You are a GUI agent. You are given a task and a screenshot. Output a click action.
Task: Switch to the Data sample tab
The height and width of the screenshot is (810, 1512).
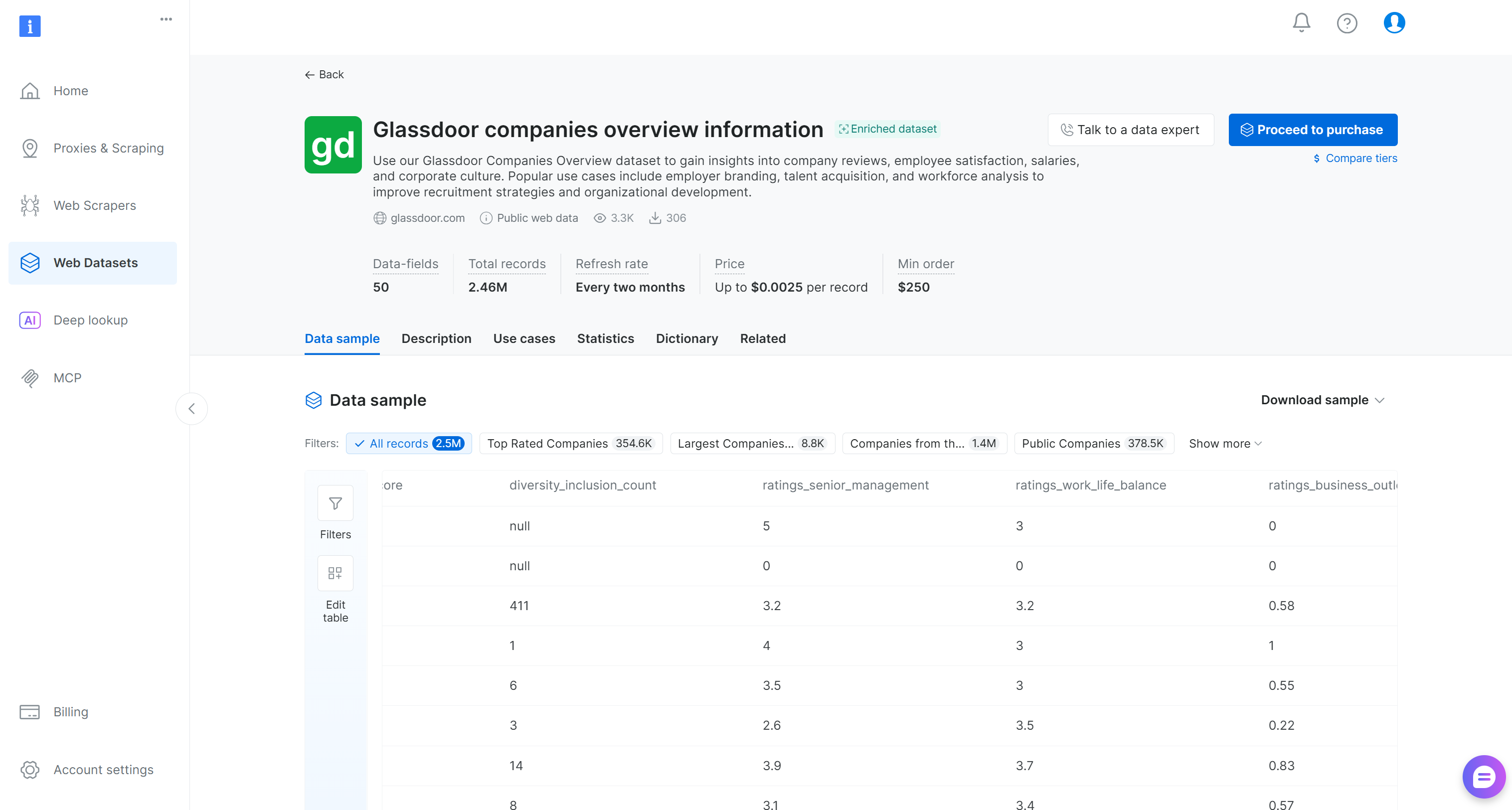pos(341,338)
